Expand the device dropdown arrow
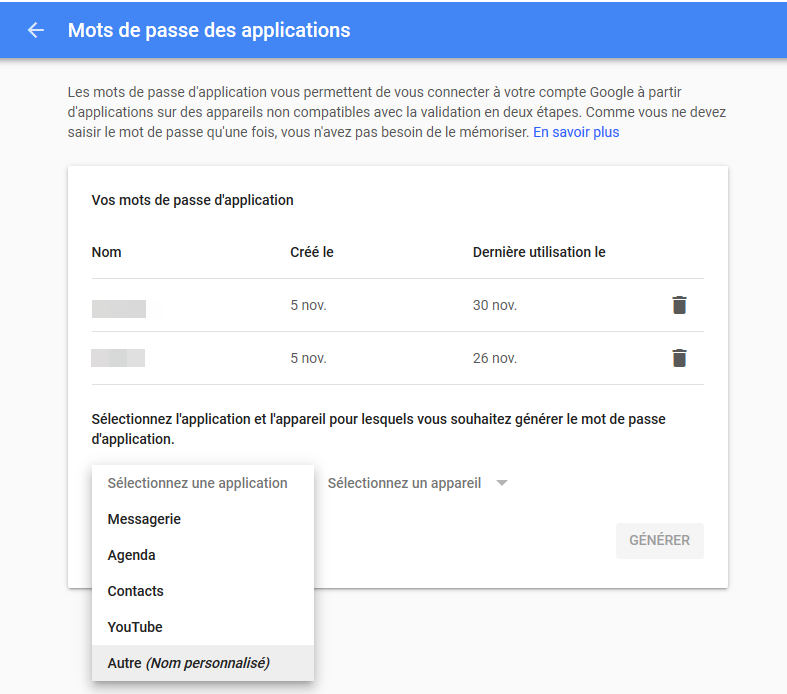This screenshot has width=787, height=694. click(x=502, y=483)
